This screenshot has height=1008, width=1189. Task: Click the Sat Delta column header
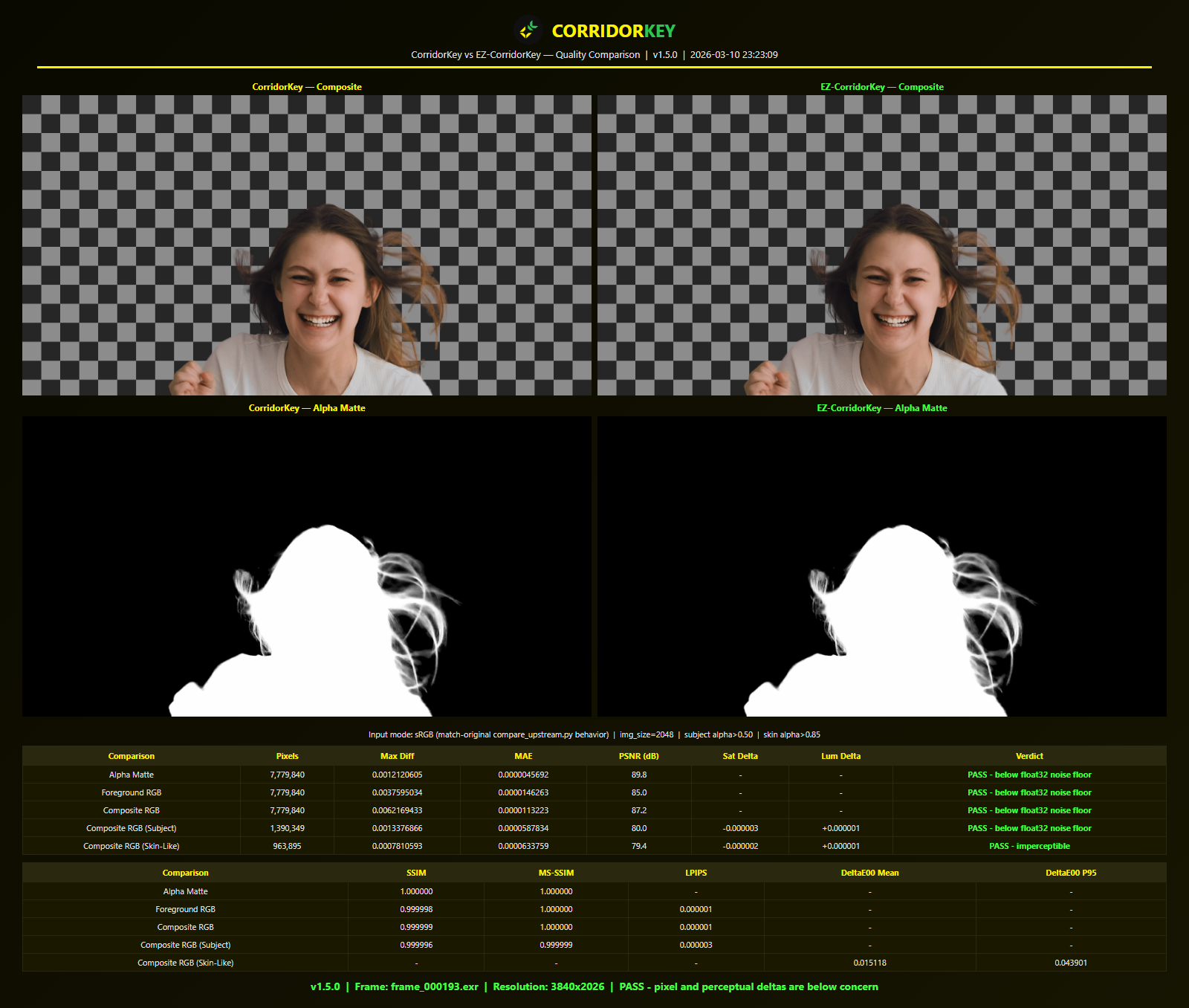(x=740, y=756)
